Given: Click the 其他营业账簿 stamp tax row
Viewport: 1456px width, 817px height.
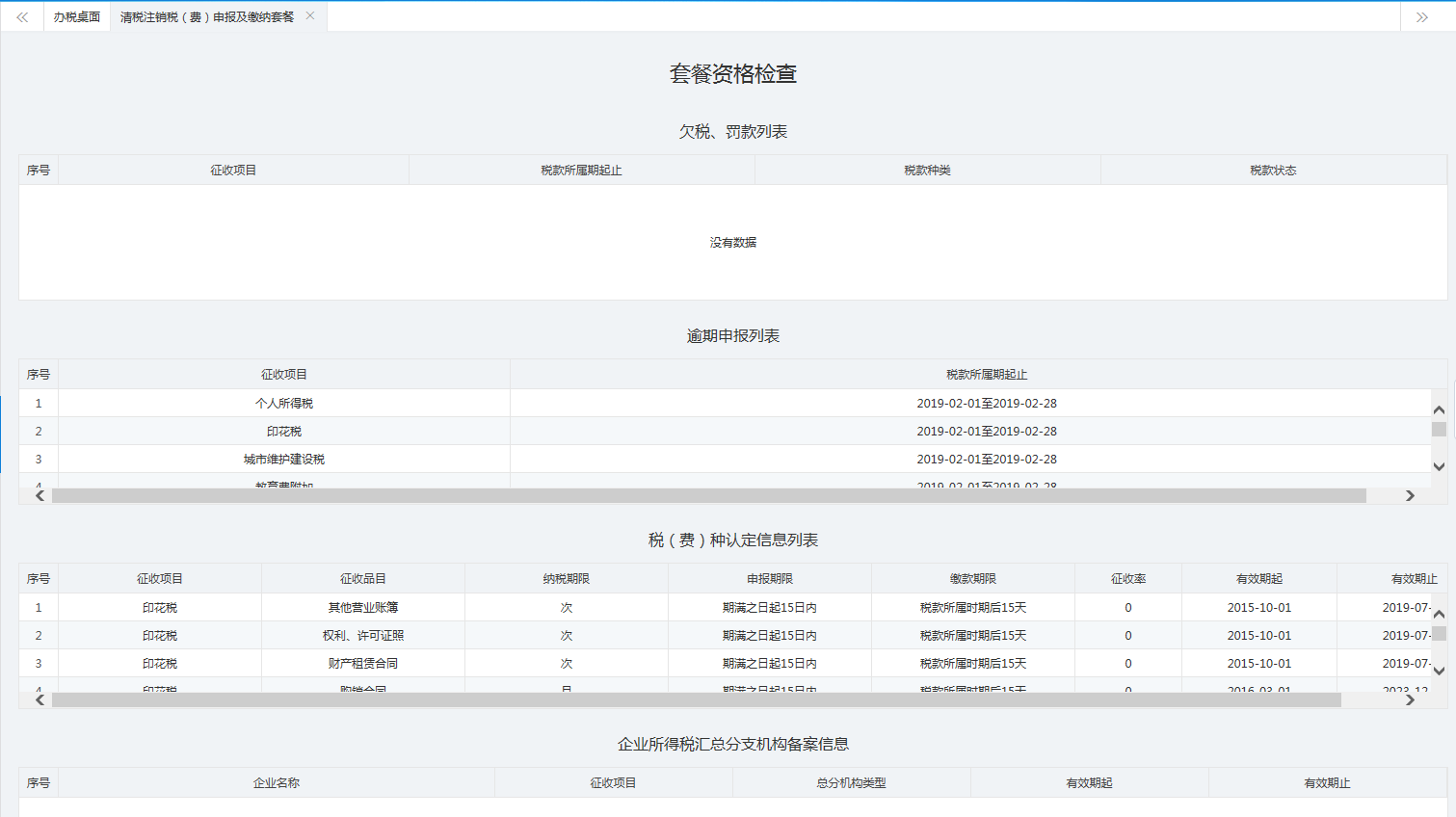Looking at the screenshot, I should [x=363, y=608].
